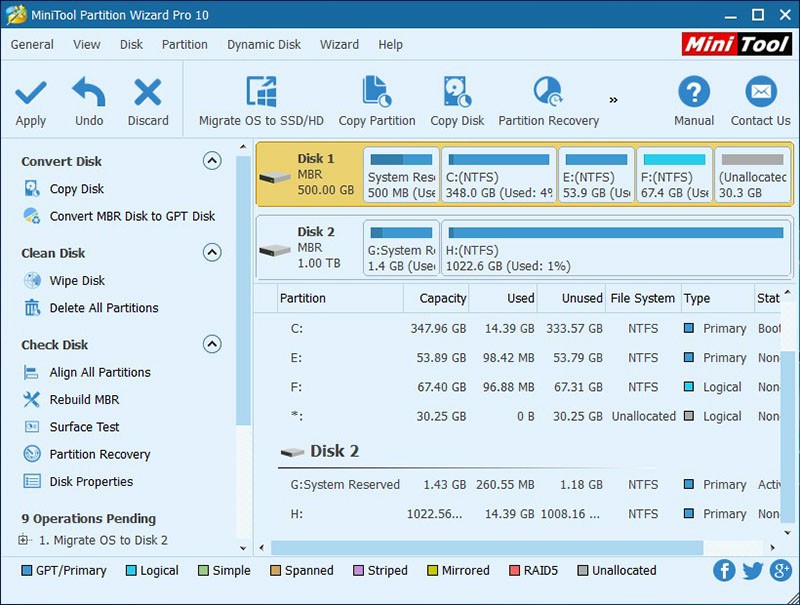Start Partition Recovery from the toolbar
Viewport: 800px width, 605px height.
pyautogui.click(x=548, y=92)
